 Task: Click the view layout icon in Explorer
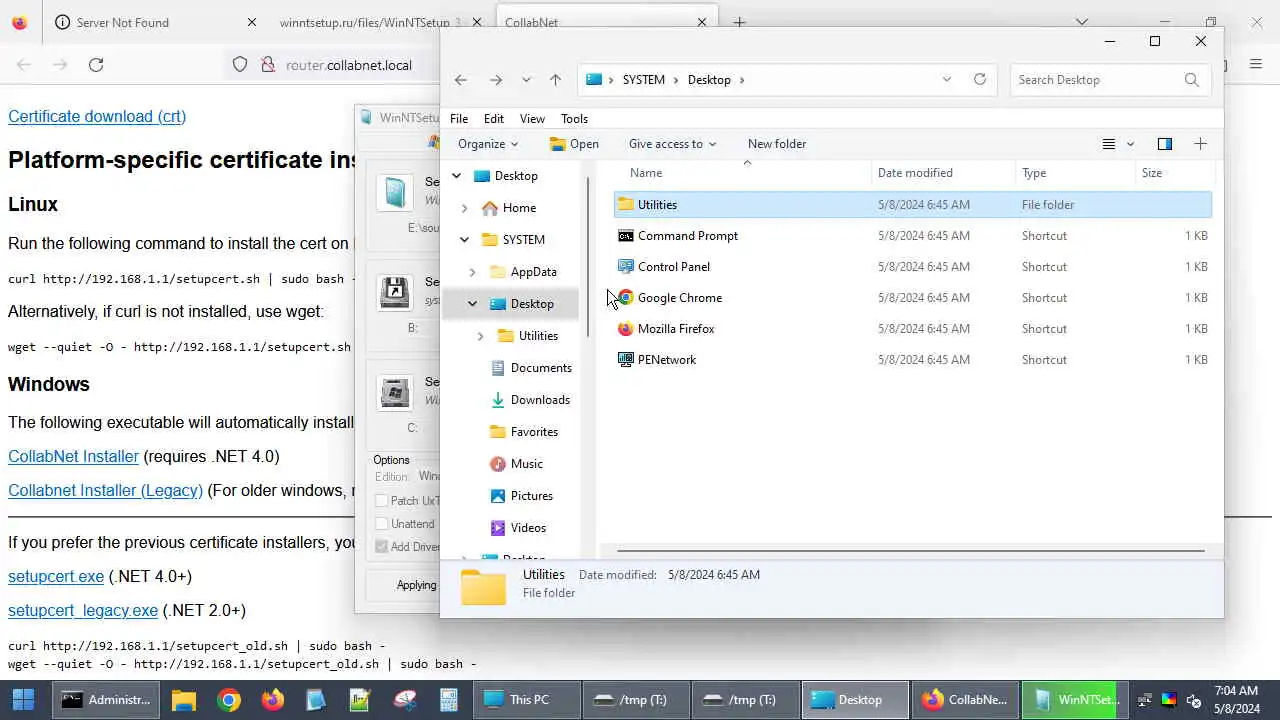point(1109,144)
